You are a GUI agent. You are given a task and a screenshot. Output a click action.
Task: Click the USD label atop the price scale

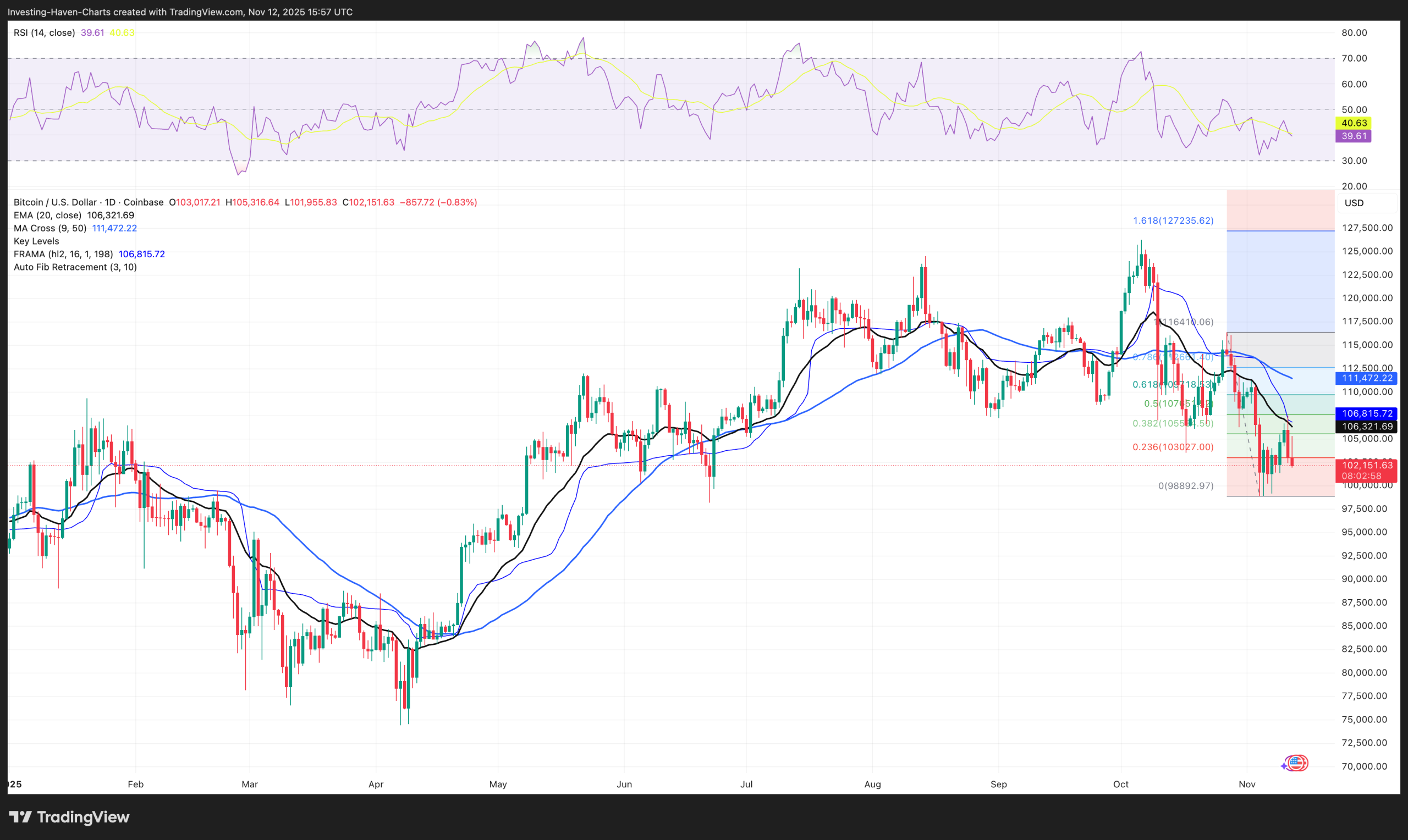coord(1354,203)
